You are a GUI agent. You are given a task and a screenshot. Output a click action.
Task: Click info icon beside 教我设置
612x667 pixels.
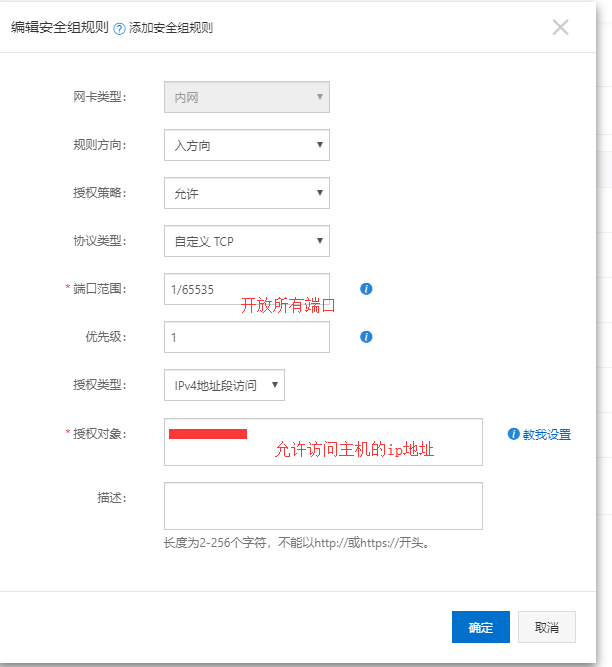513,434
